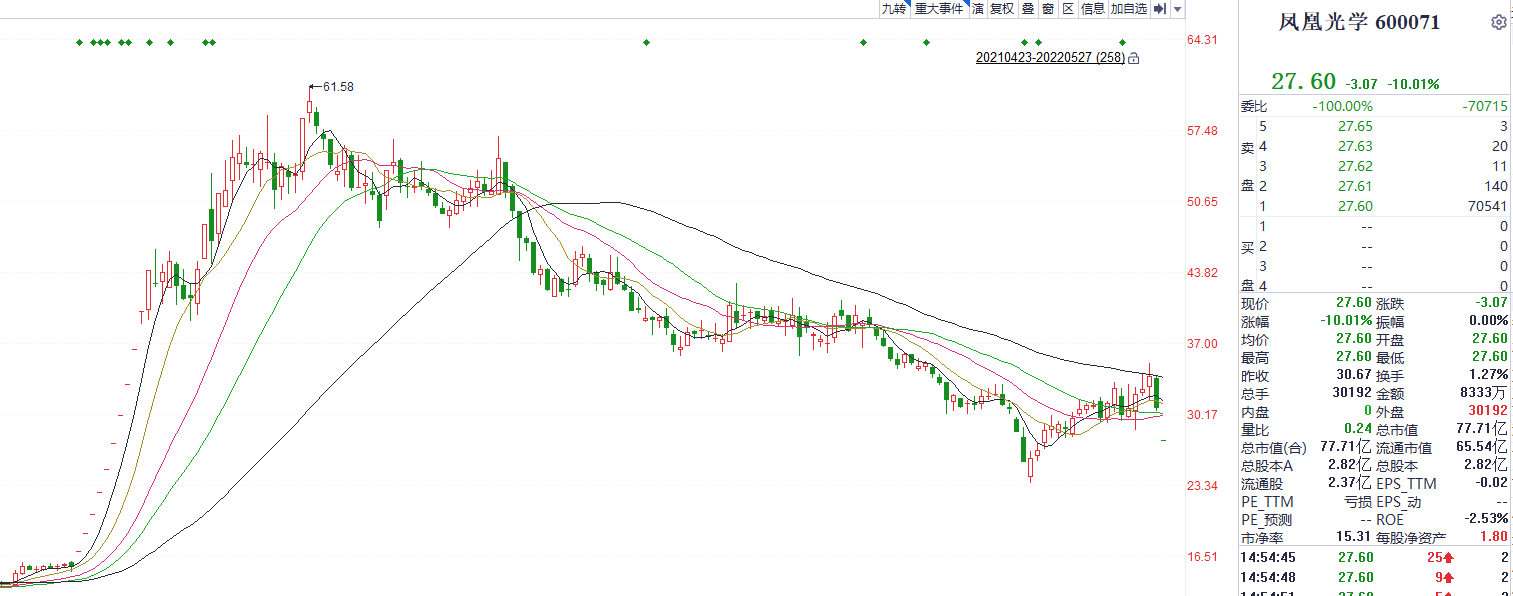Viewport: 1513px width, 596px height.
Task: Click the lock icon beside date range
Action: tap(1134, 59)
